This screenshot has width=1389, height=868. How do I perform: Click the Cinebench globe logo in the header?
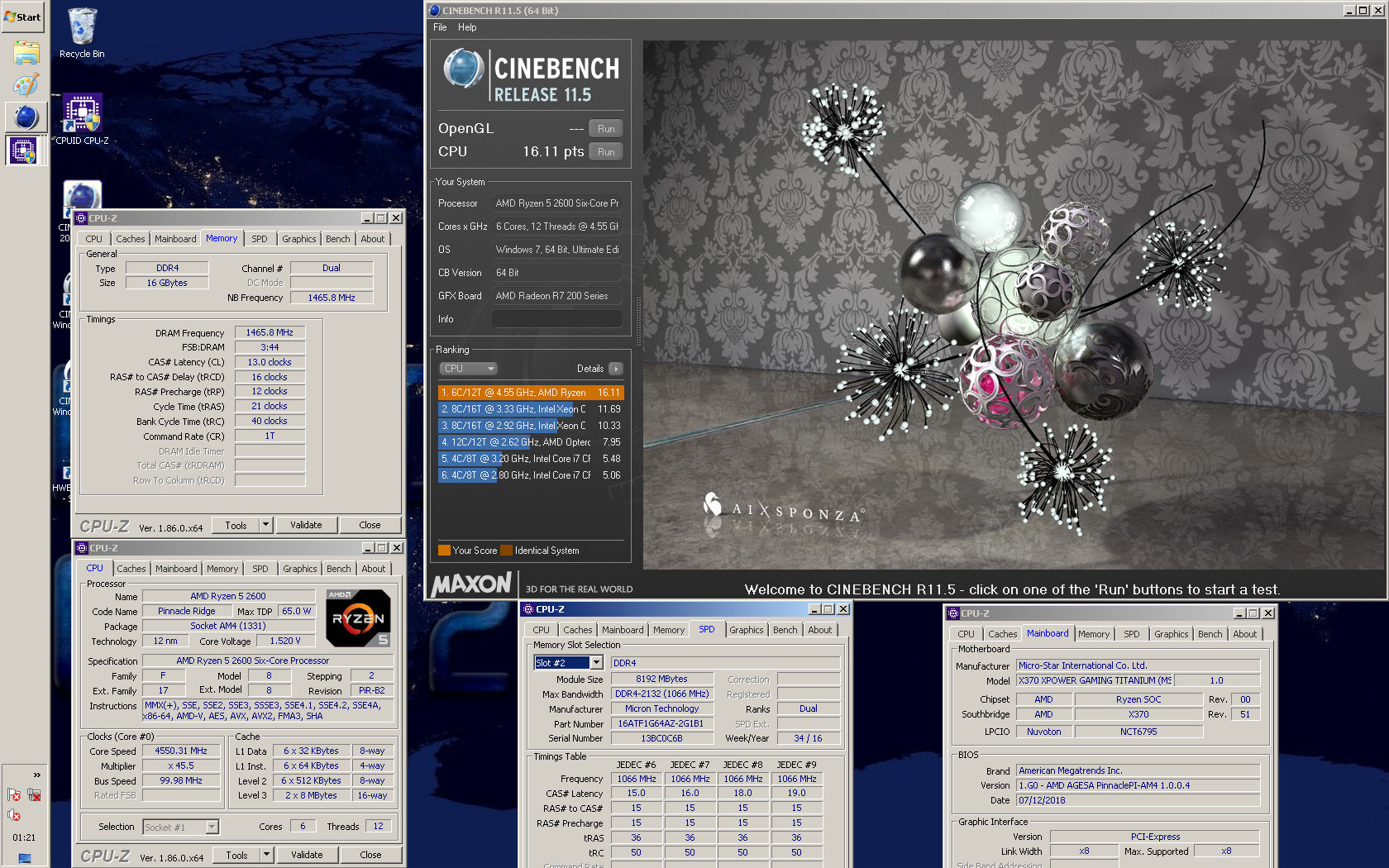464,69
